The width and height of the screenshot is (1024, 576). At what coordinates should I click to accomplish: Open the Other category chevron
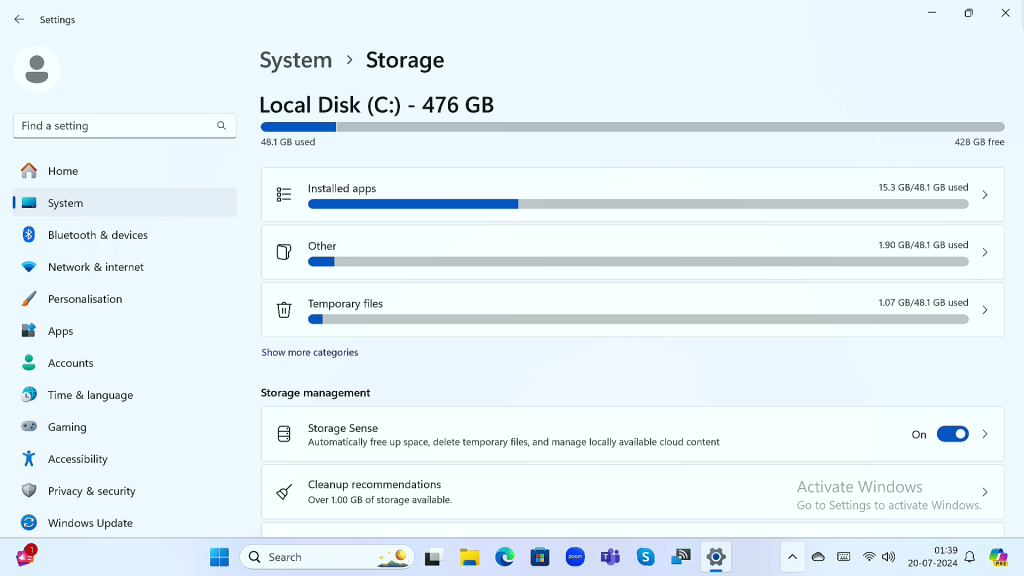coord(985,252)
